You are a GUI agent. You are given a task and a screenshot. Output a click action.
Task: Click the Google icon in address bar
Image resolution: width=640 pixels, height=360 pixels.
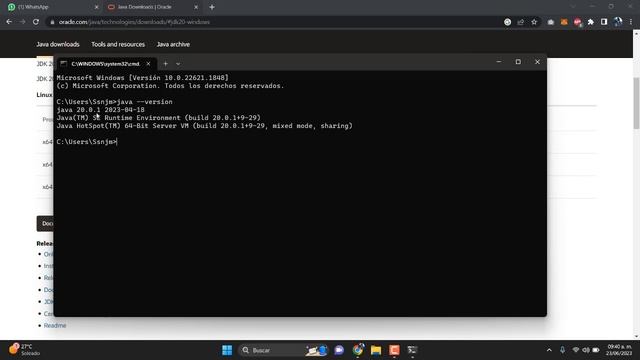507,22
